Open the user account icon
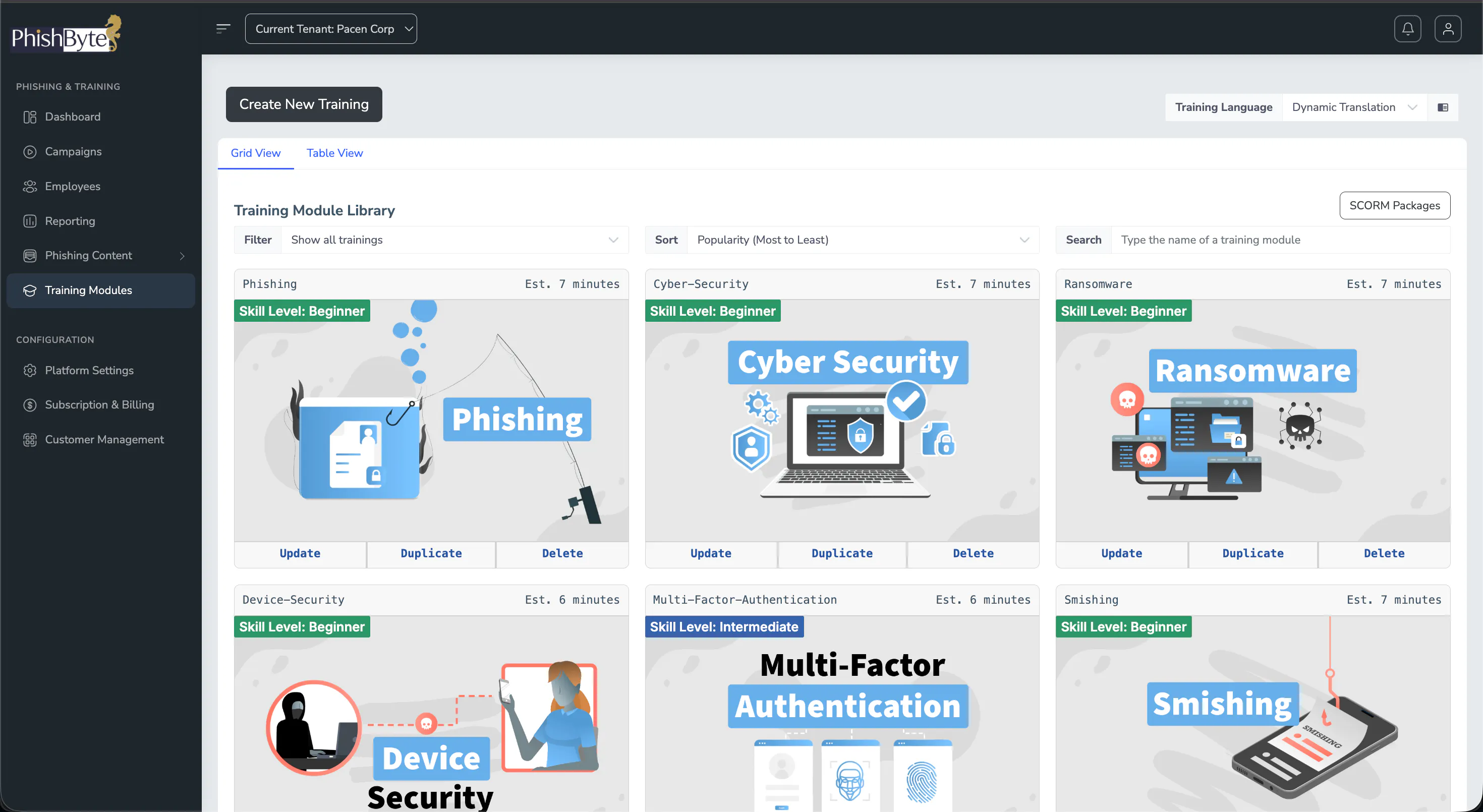Screen dimensions: 1483x812 (x=1448, y=29)
